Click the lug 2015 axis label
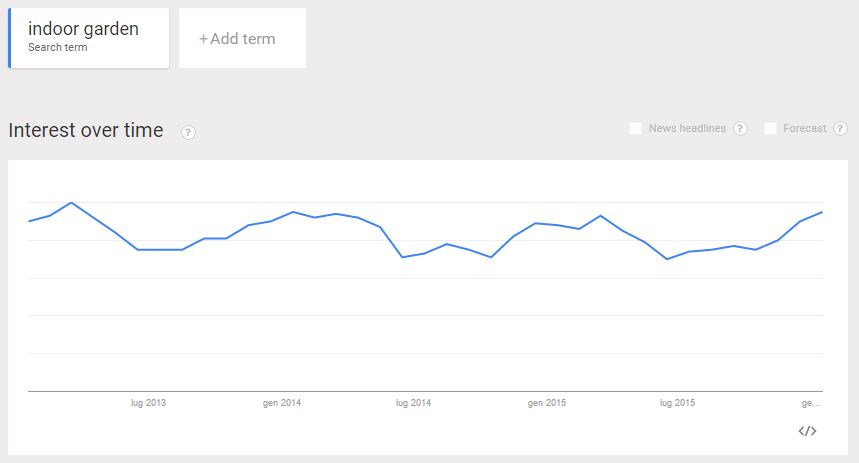This screenshot has width=859, height=463. (x=677, y=403)
